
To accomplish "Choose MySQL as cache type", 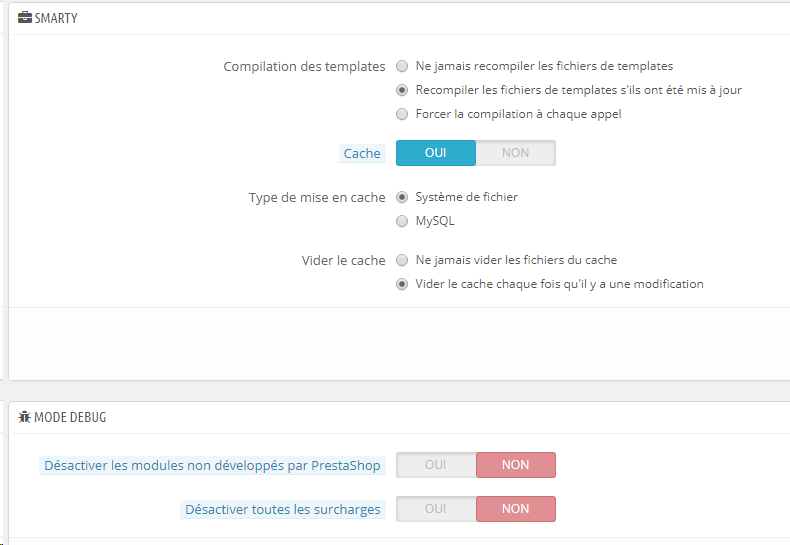I will click(402, 221).
